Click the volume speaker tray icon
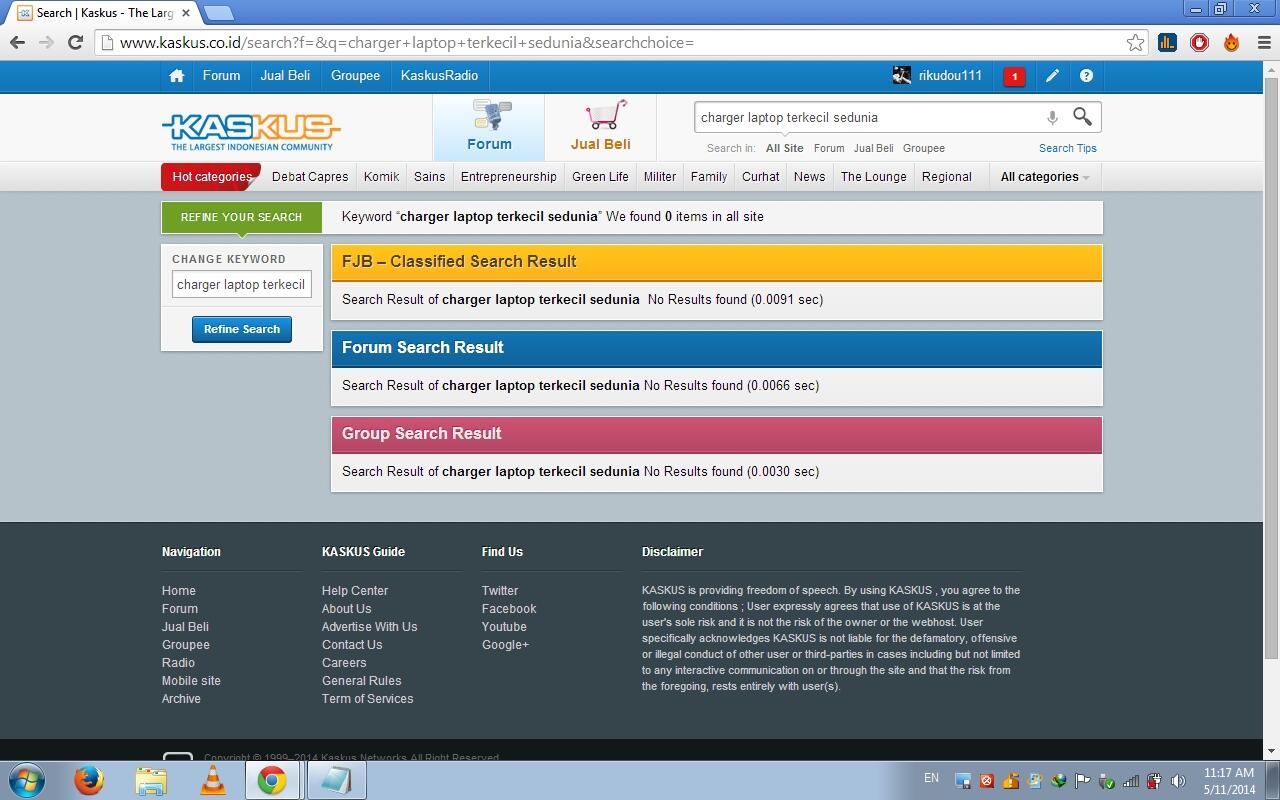Image resolution: width=1280 pixels, height=800 pixels. 1178,781
